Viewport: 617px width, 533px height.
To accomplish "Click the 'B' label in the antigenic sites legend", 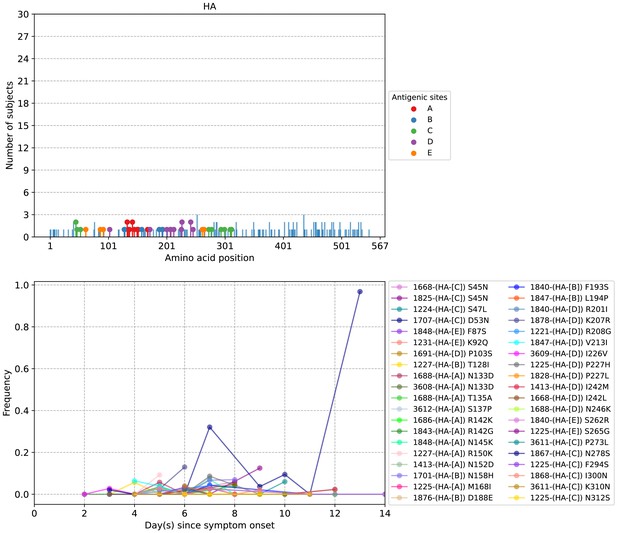I will (430, 120).
